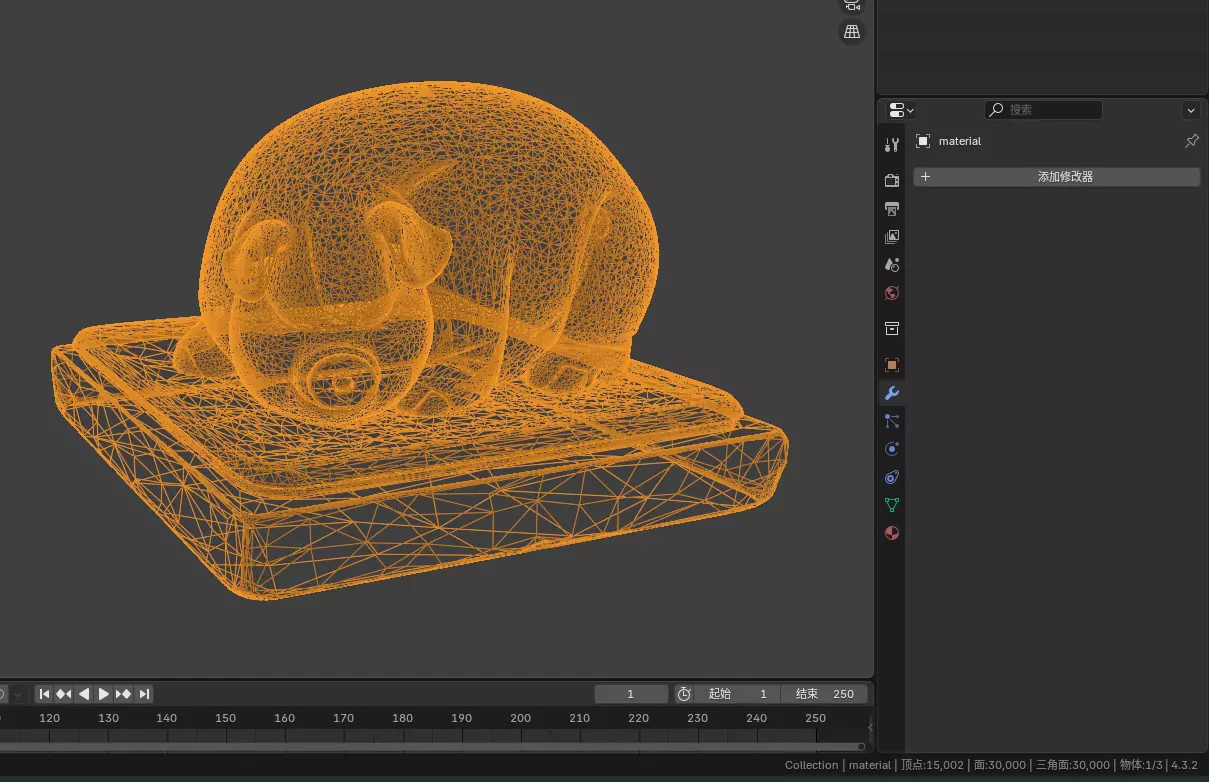Expand the timeline sidebar arrow
This screenshot has width=1209, height=782.
(x=870, y=727)
